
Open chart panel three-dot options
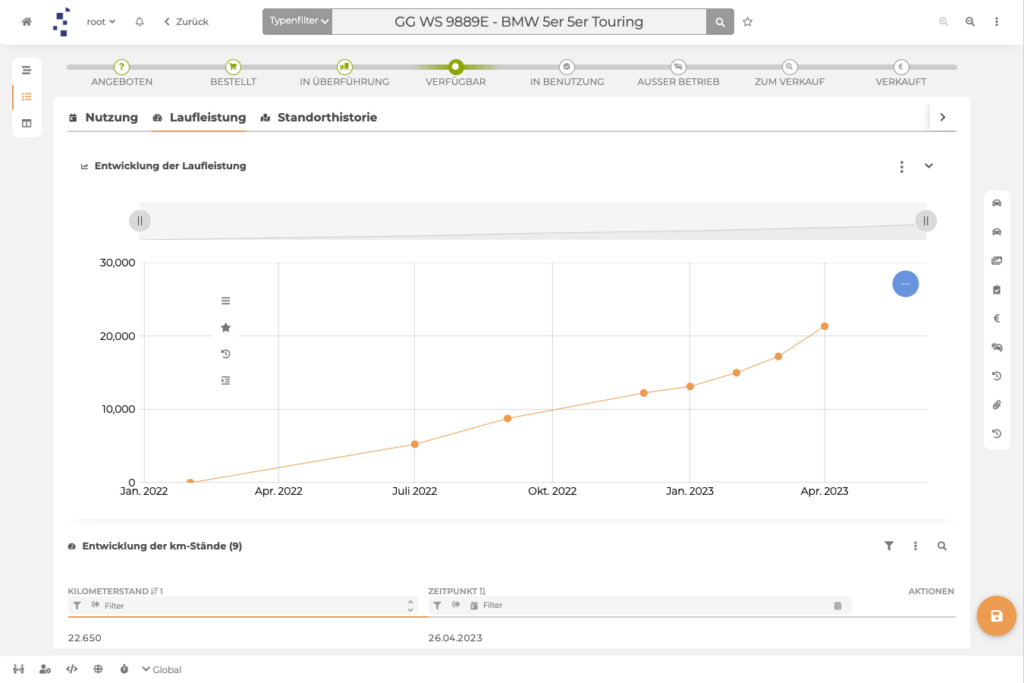click(x=902, y=167)
